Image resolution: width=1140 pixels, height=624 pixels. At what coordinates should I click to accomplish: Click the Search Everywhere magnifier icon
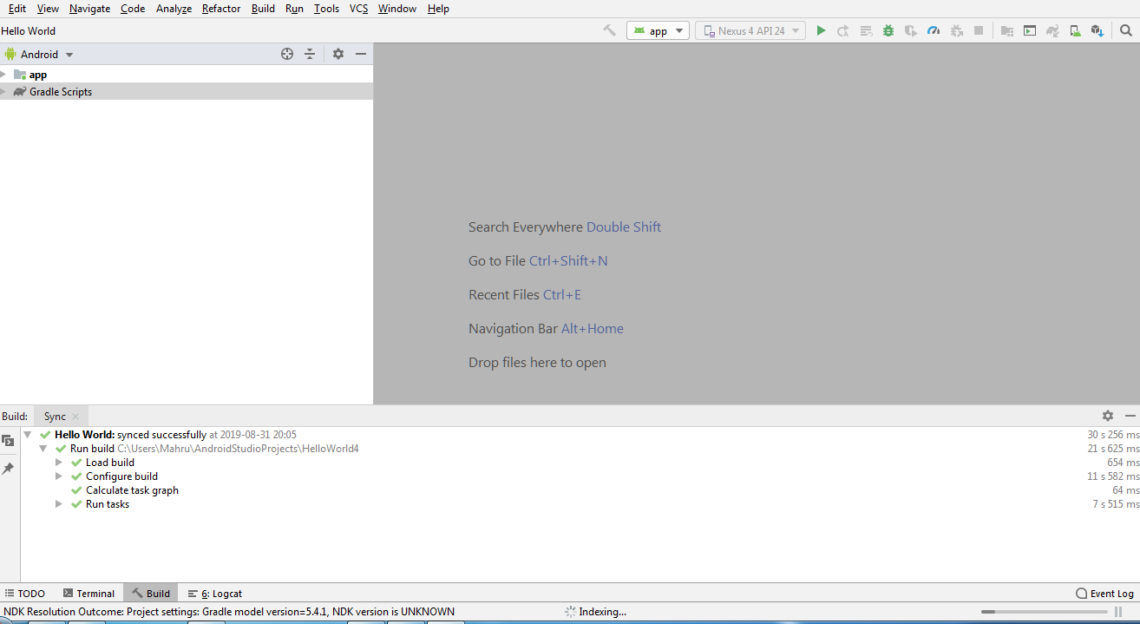pos(1126,31)
